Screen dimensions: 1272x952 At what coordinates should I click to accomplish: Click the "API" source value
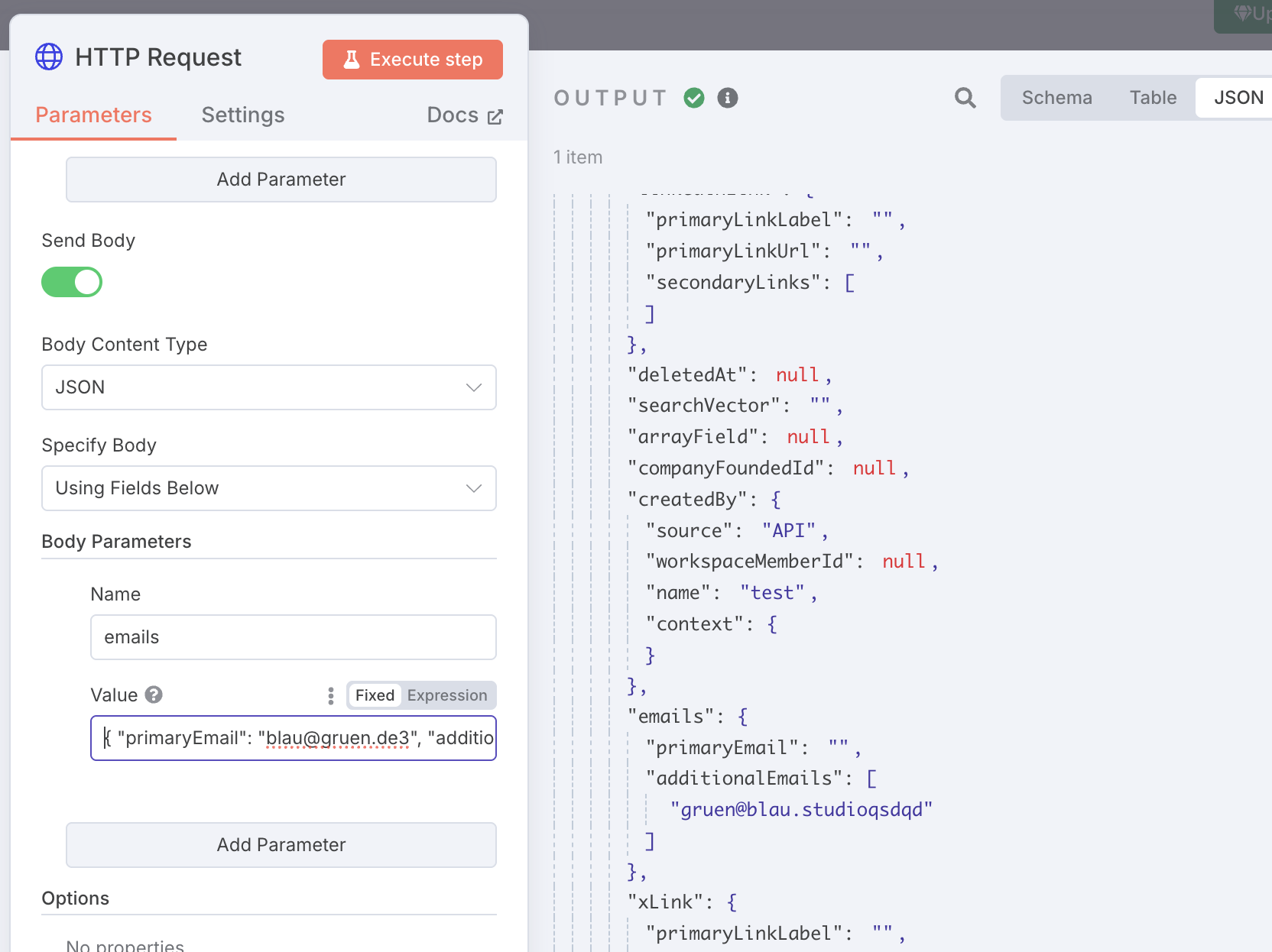[x=789, y=531]
